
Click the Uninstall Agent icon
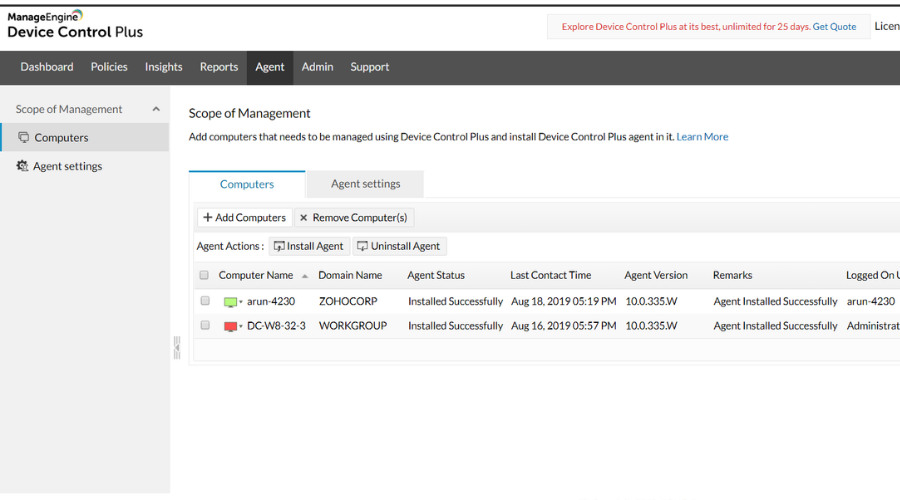362,246
